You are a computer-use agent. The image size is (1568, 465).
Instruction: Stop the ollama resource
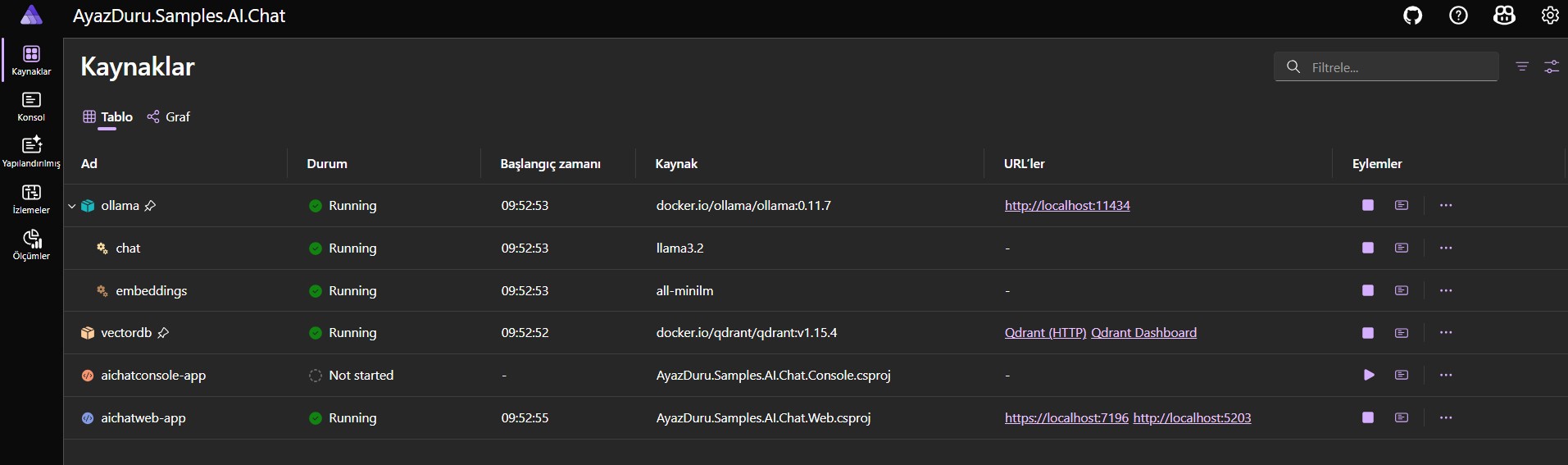[x=1368, y=205]
